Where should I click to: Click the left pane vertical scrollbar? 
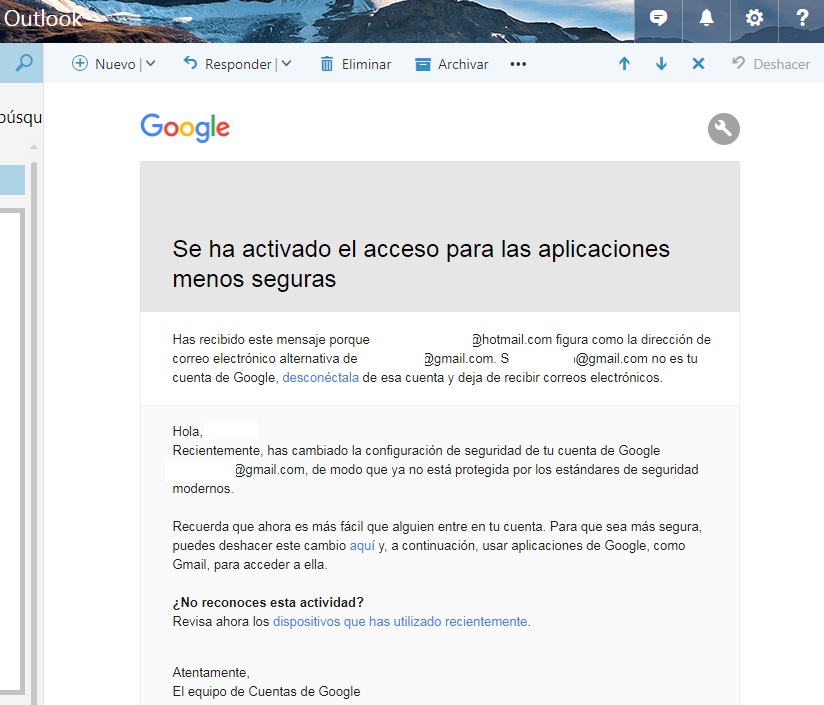click(34, 431)
